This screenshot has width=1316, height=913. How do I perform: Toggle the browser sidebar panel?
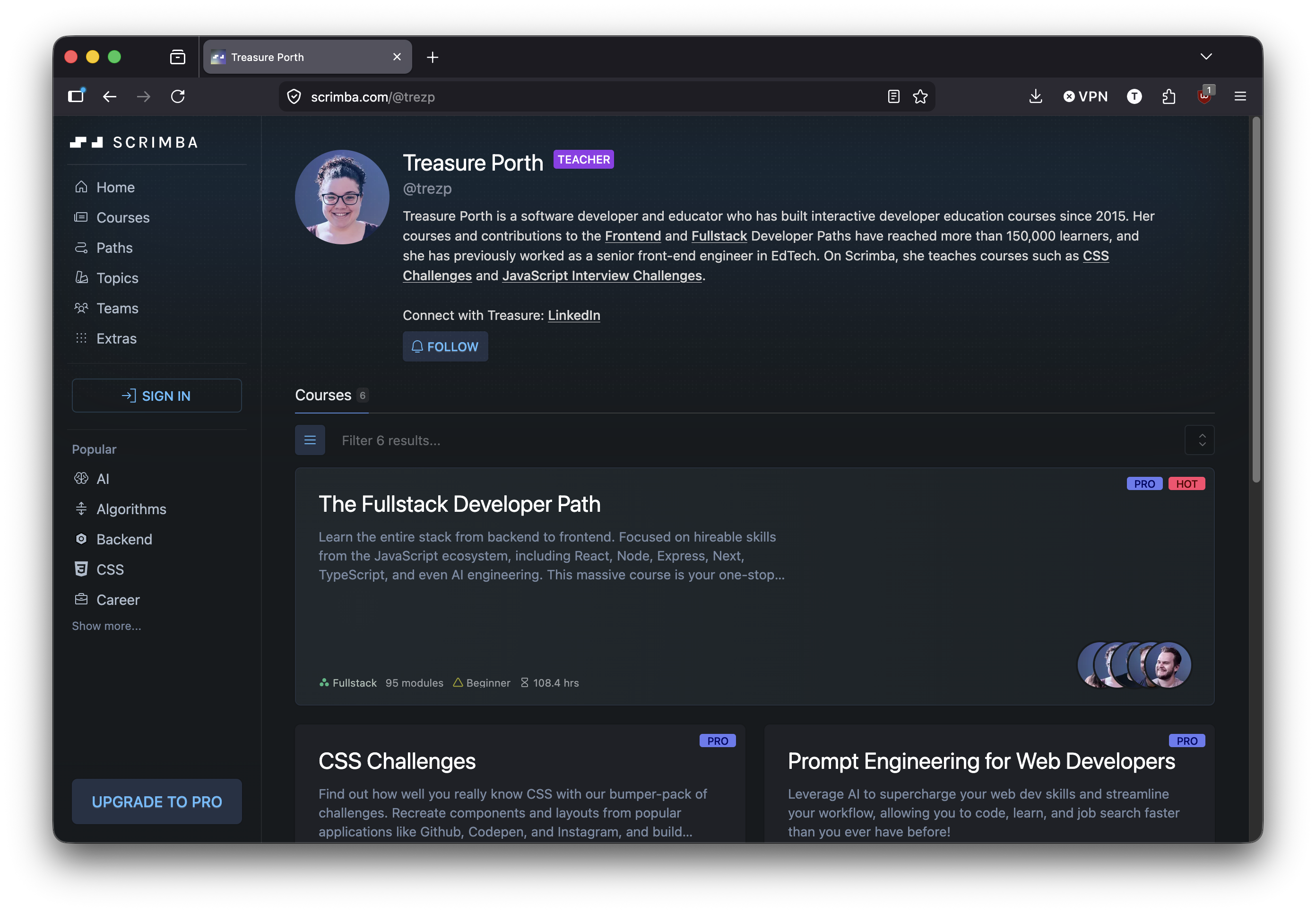(x=76, y=96)
